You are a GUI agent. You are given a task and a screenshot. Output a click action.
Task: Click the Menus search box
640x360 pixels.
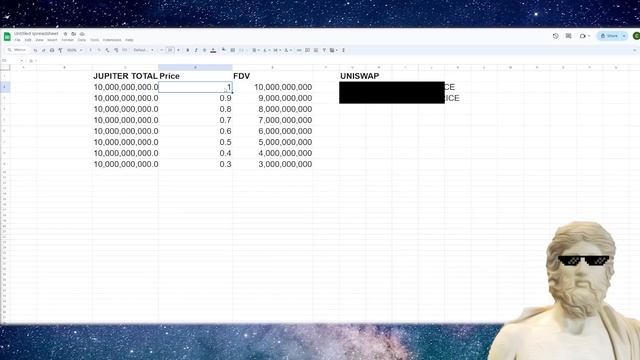pos(17,50)
